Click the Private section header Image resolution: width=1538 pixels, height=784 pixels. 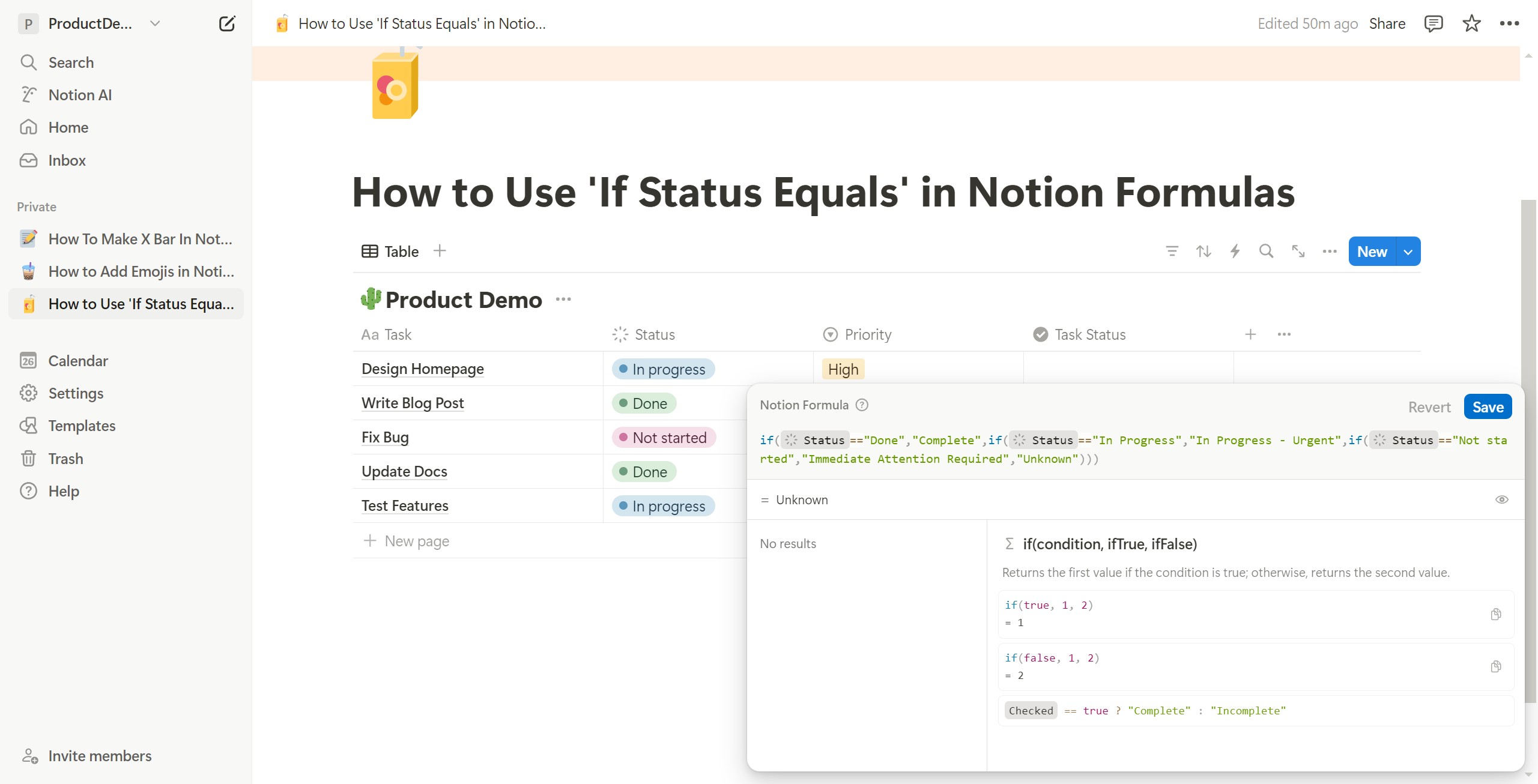37,207
